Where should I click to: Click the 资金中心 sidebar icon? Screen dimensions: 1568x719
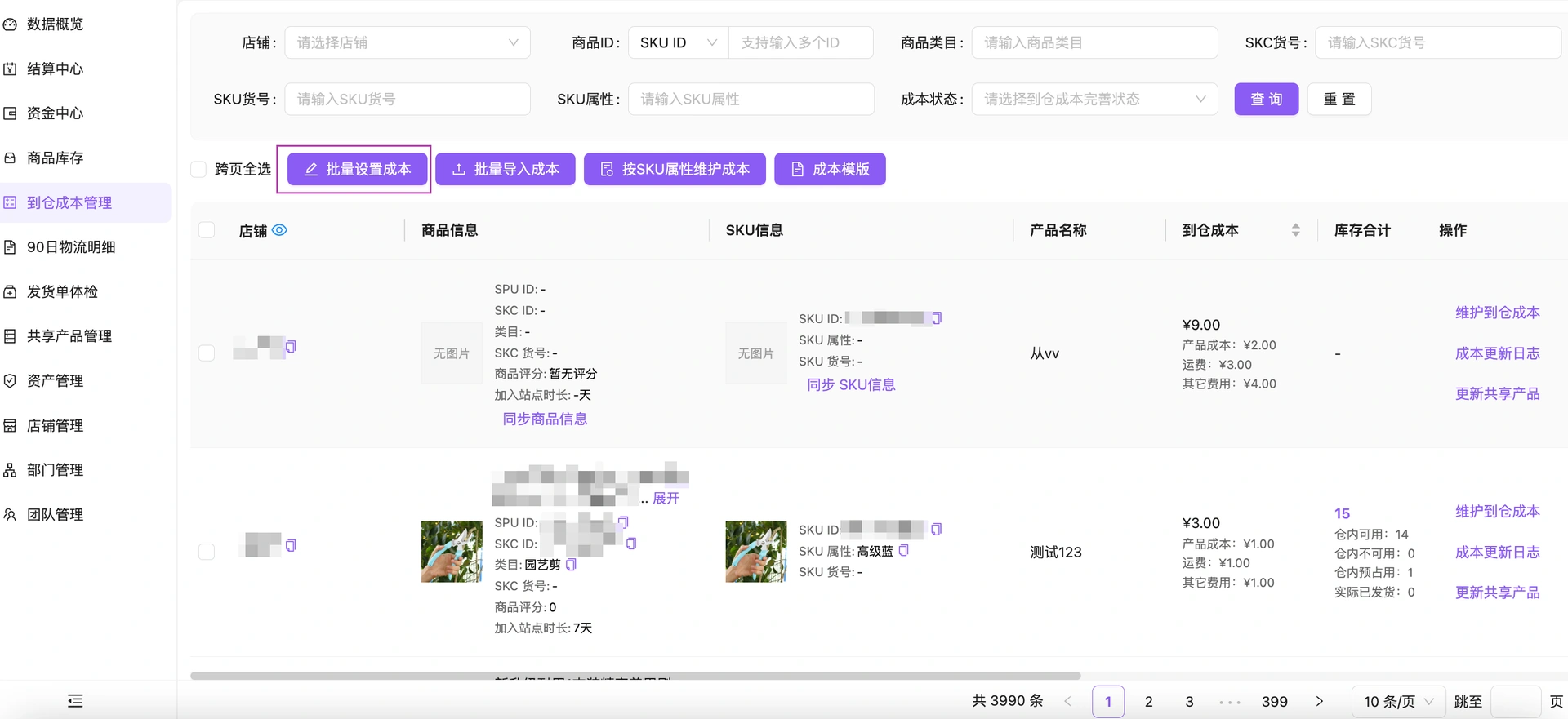tap(10, 113)
